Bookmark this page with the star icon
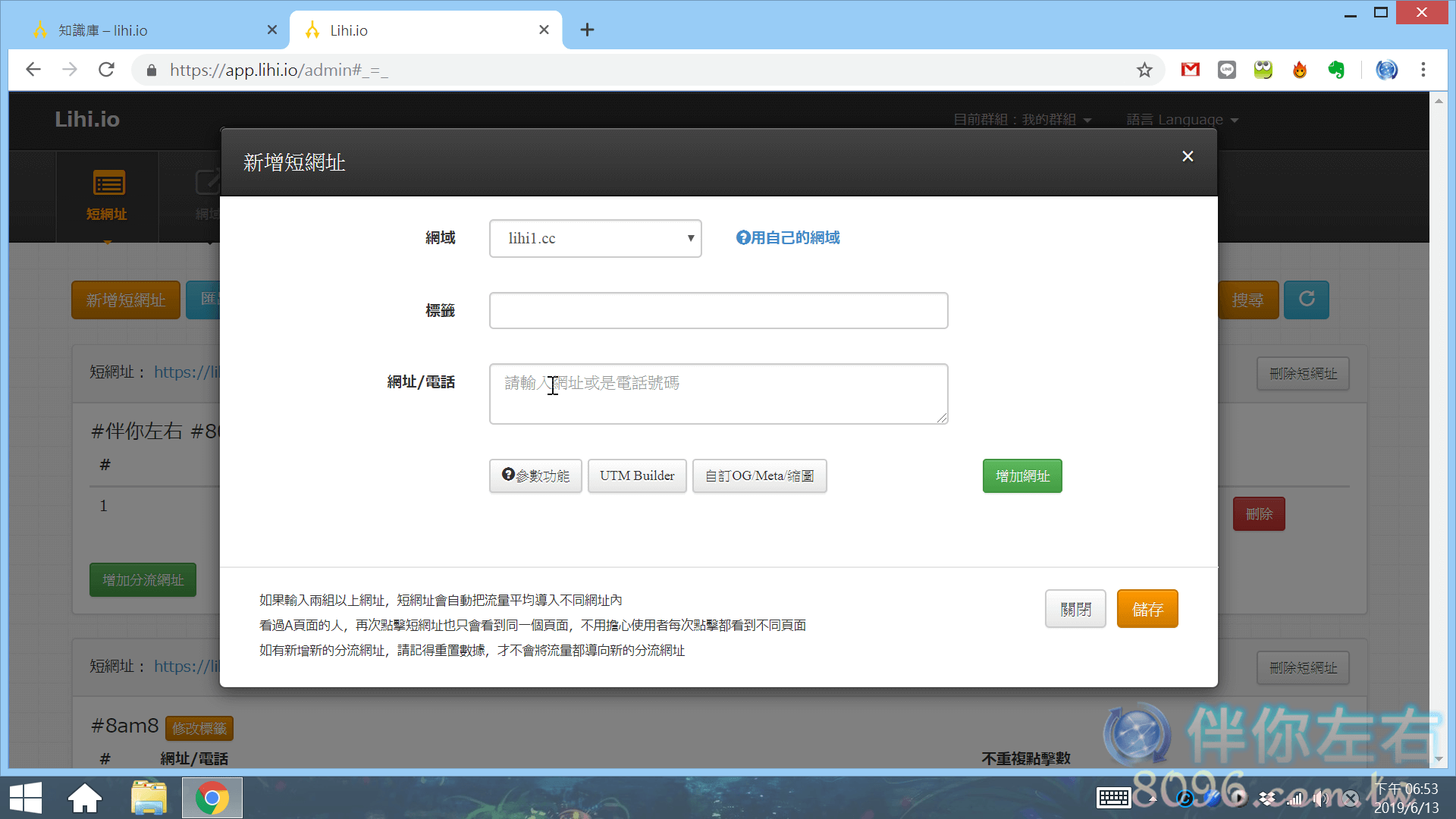1456x819 pixels. (x=1144, y=70)
